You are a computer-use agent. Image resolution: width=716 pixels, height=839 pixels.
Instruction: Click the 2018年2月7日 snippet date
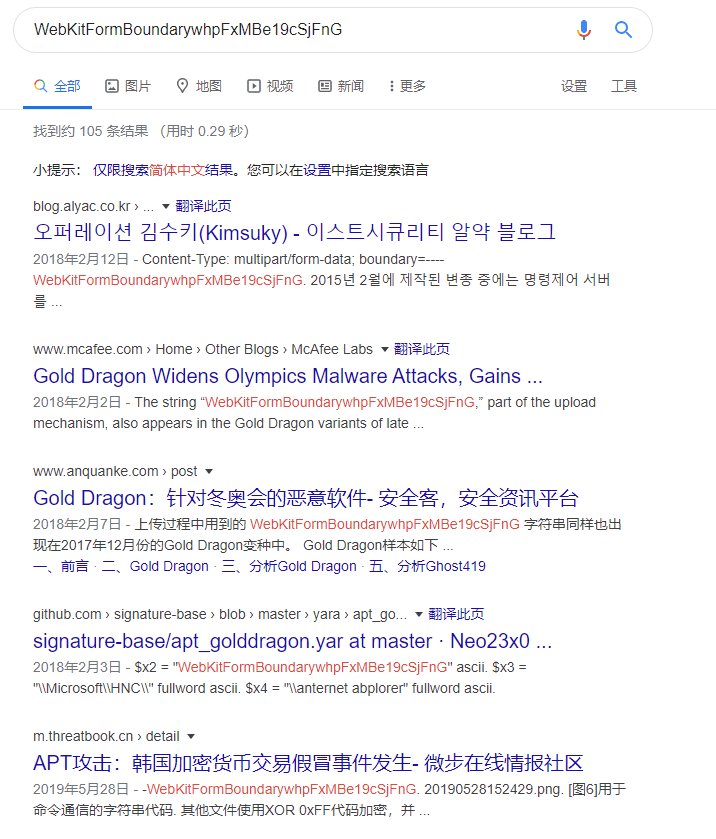(77, 524)
